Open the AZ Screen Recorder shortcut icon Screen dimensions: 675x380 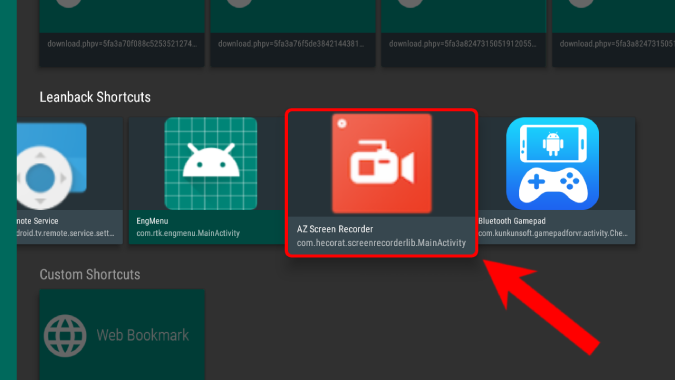[x=382, y=164]
